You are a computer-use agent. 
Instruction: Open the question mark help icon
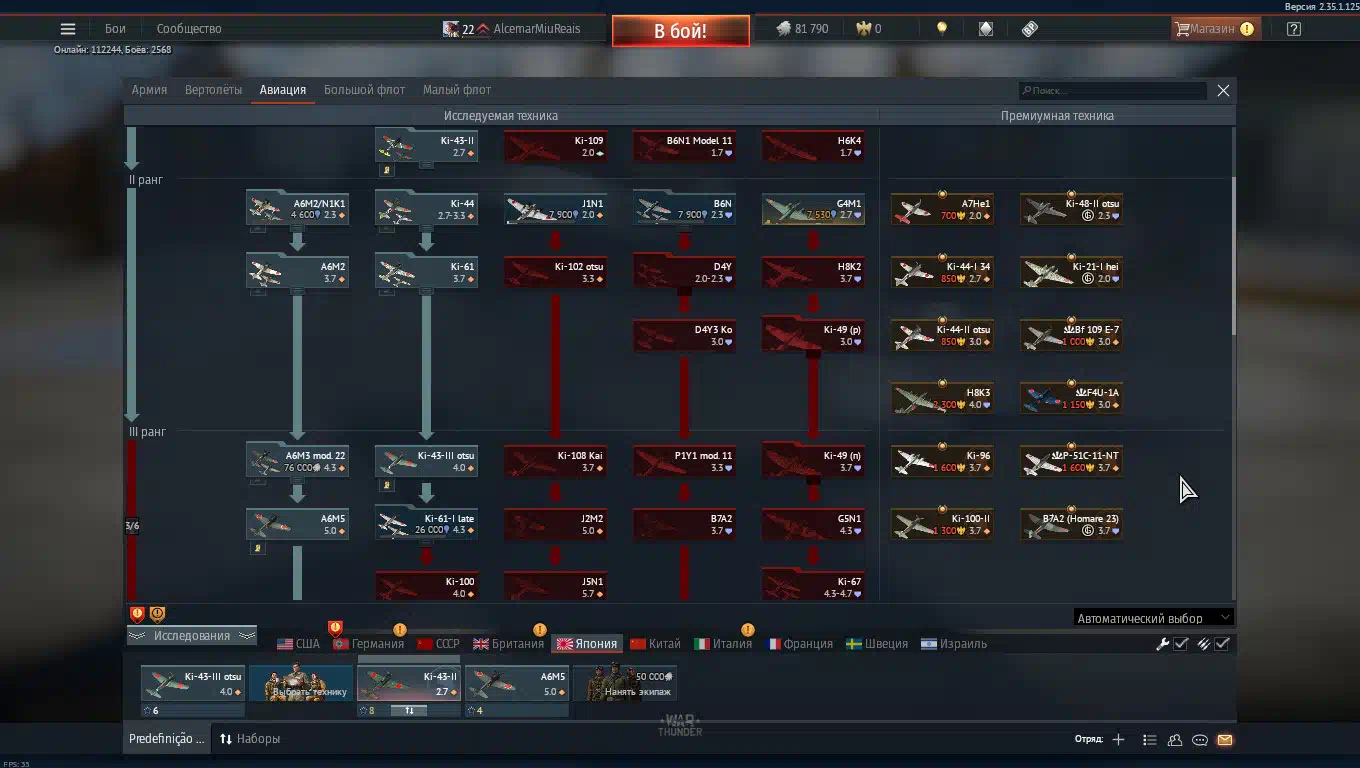click(x=1293, y=29)
